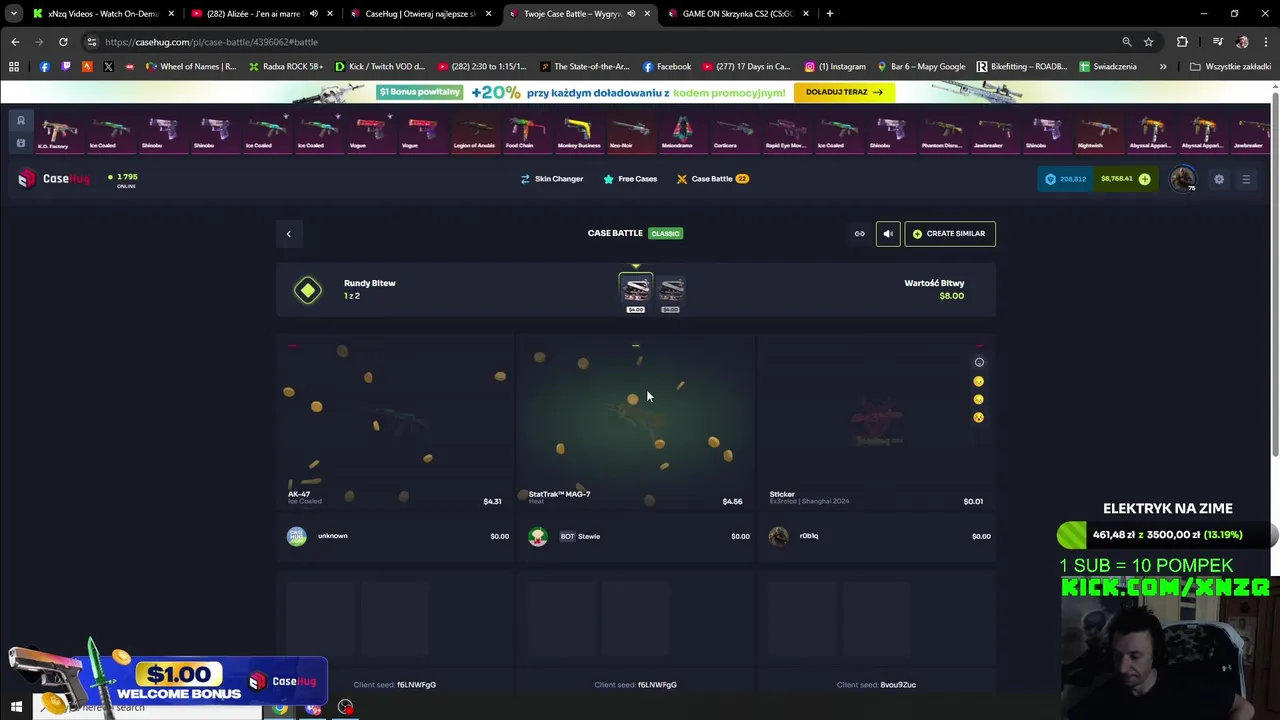This screenshot has width=1280, height=720.
Task: Open the Skin Changer page
Action: pyautogui.click(x=552, y=179)
